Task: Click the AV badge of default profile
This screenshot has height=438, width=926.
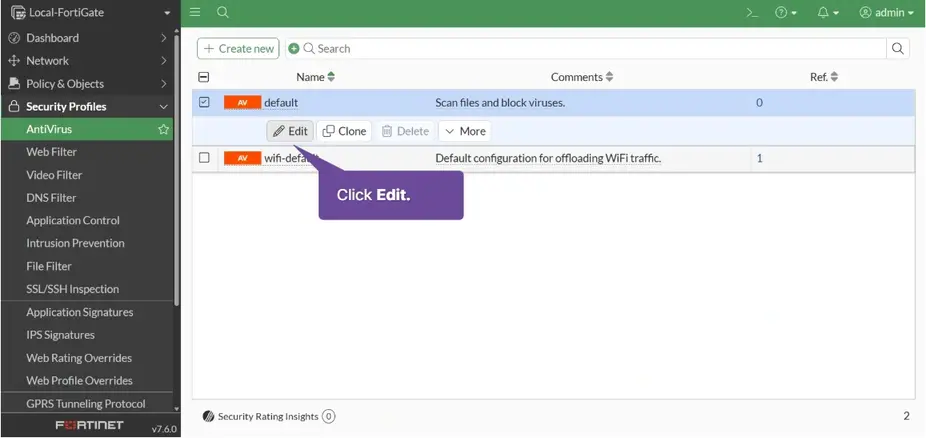Action: coord(242,103)
